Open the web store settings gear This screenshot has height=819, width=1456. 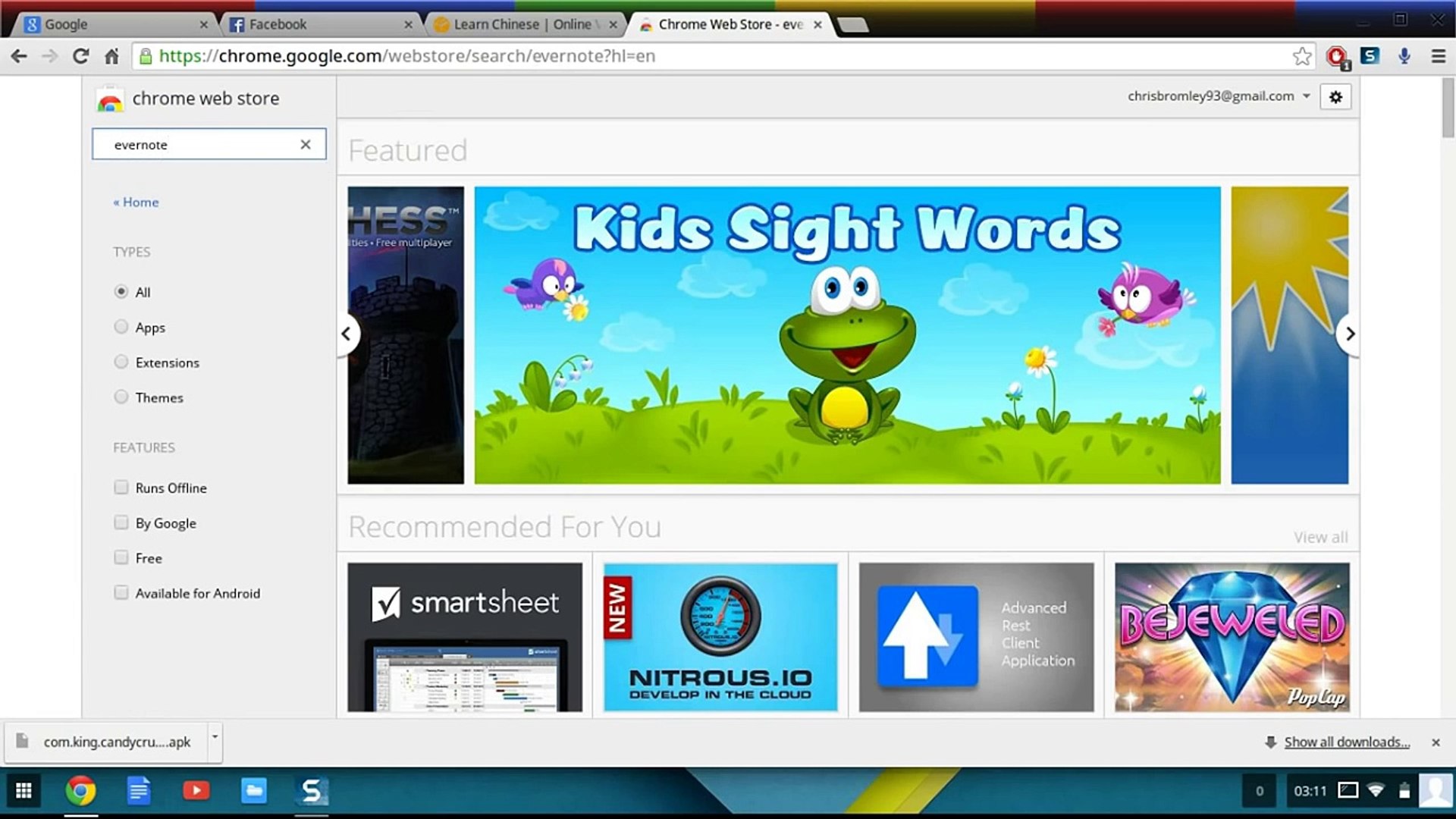(1335, 97)
